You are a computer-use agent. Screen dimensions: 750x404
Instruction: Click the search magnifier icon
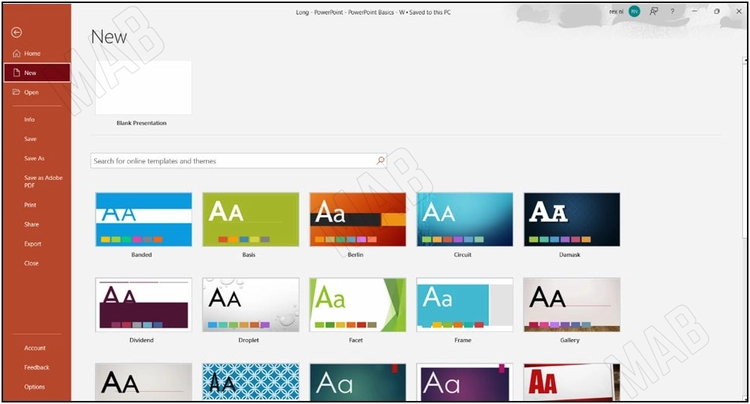380,160
